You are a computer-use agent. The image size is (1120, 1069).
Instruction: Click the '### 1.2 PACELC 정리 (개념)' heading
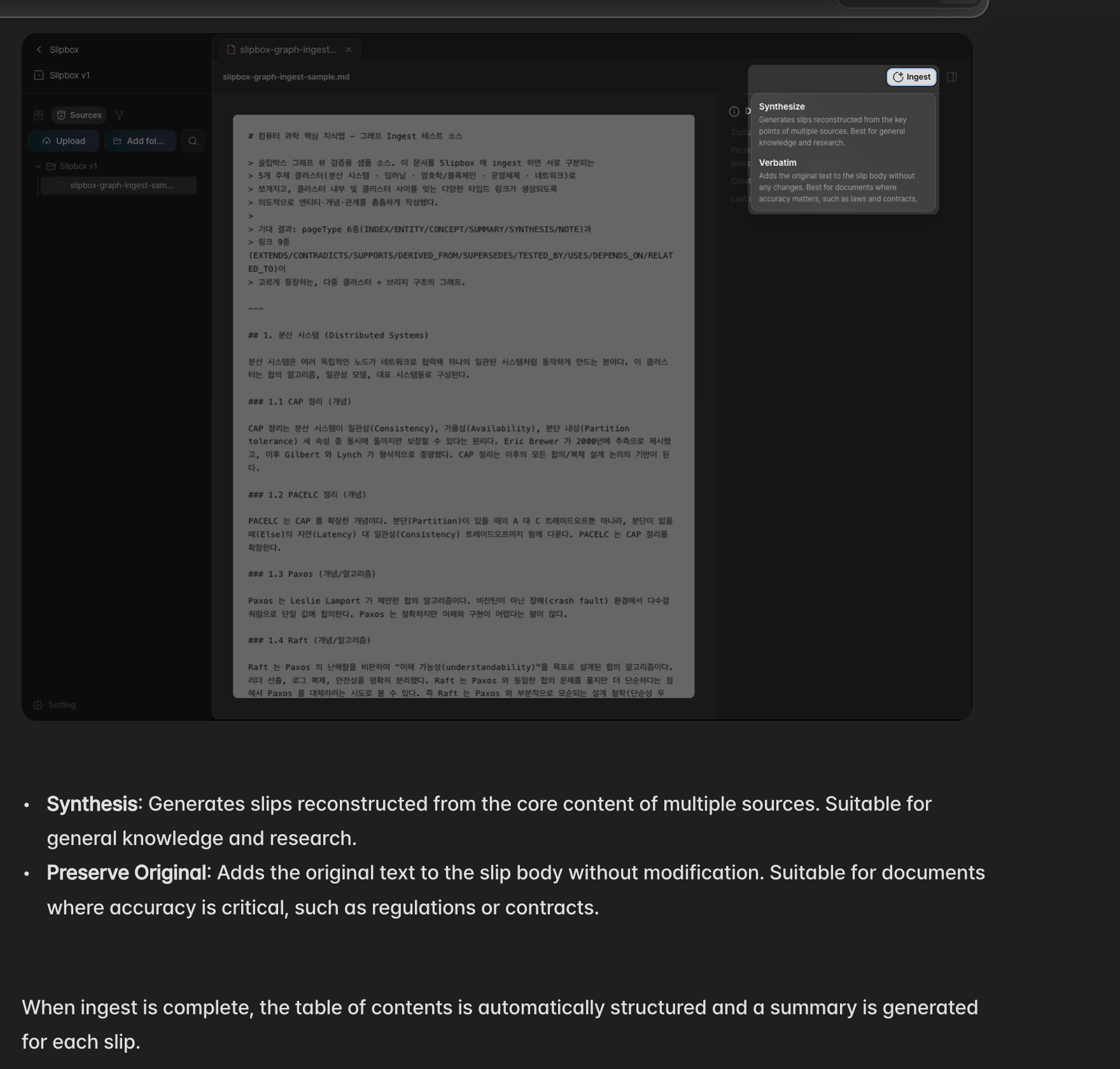point(307,494)
